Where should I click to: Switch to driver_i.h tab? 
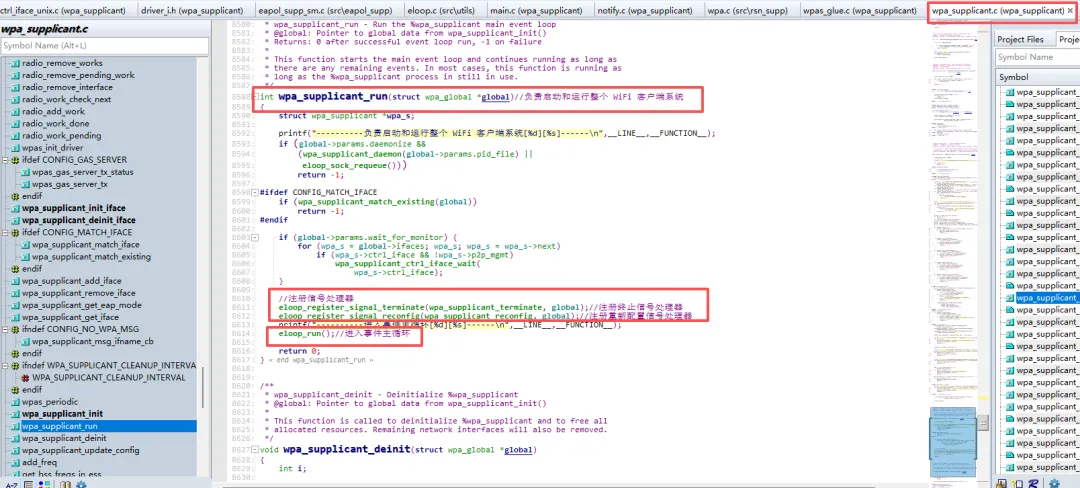191,10
